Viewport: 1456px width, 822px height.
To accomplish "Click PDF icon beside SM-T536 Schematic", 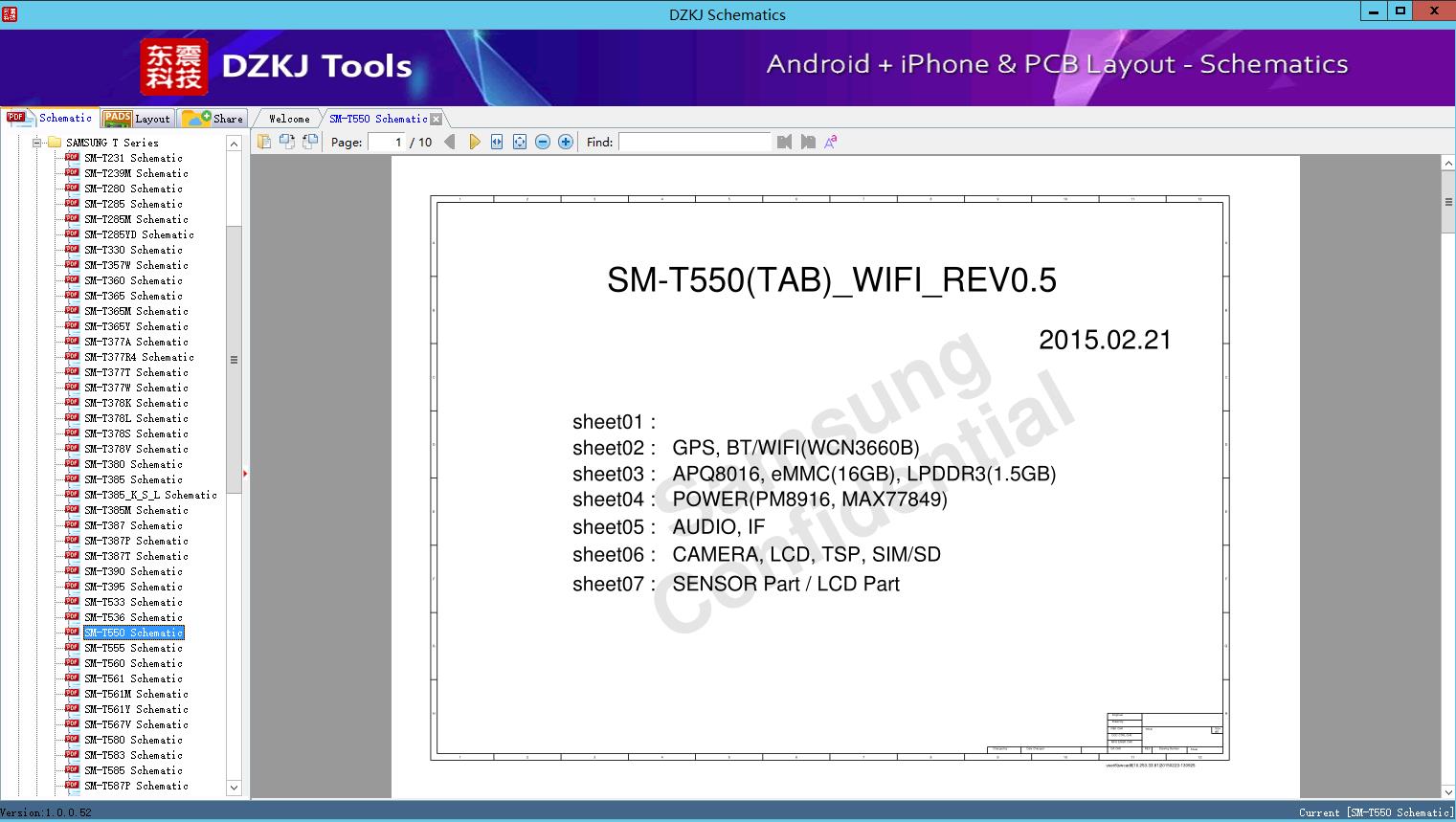I will 72,616.
